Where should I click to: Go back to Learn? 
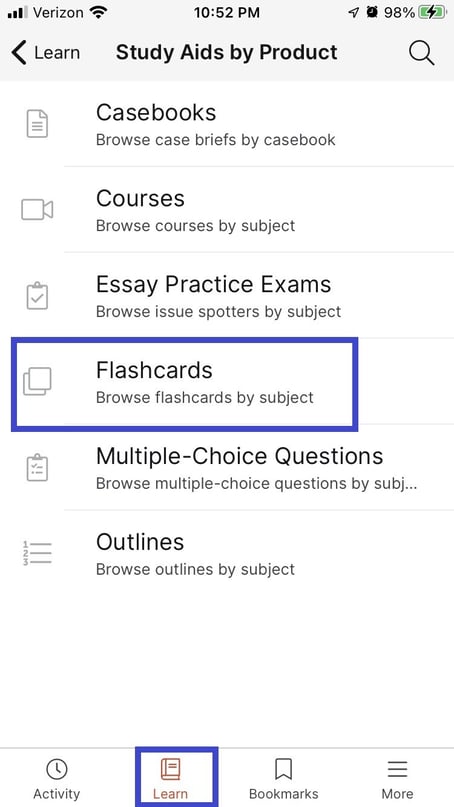[45, 52]
